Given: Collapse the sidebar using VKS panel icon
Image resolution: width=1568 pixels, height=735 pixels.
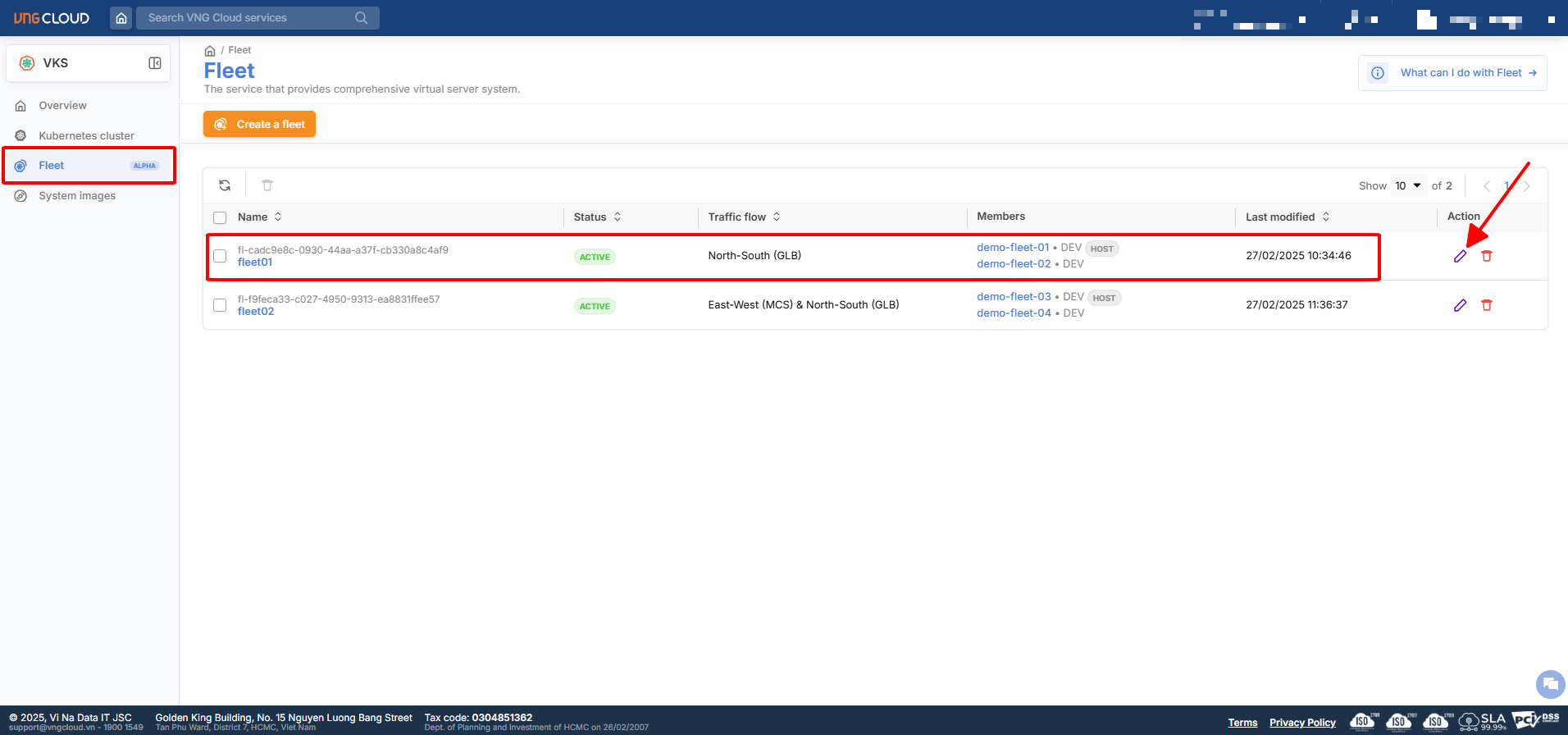Looking at the screenshot, I should [x=155, y=63].
